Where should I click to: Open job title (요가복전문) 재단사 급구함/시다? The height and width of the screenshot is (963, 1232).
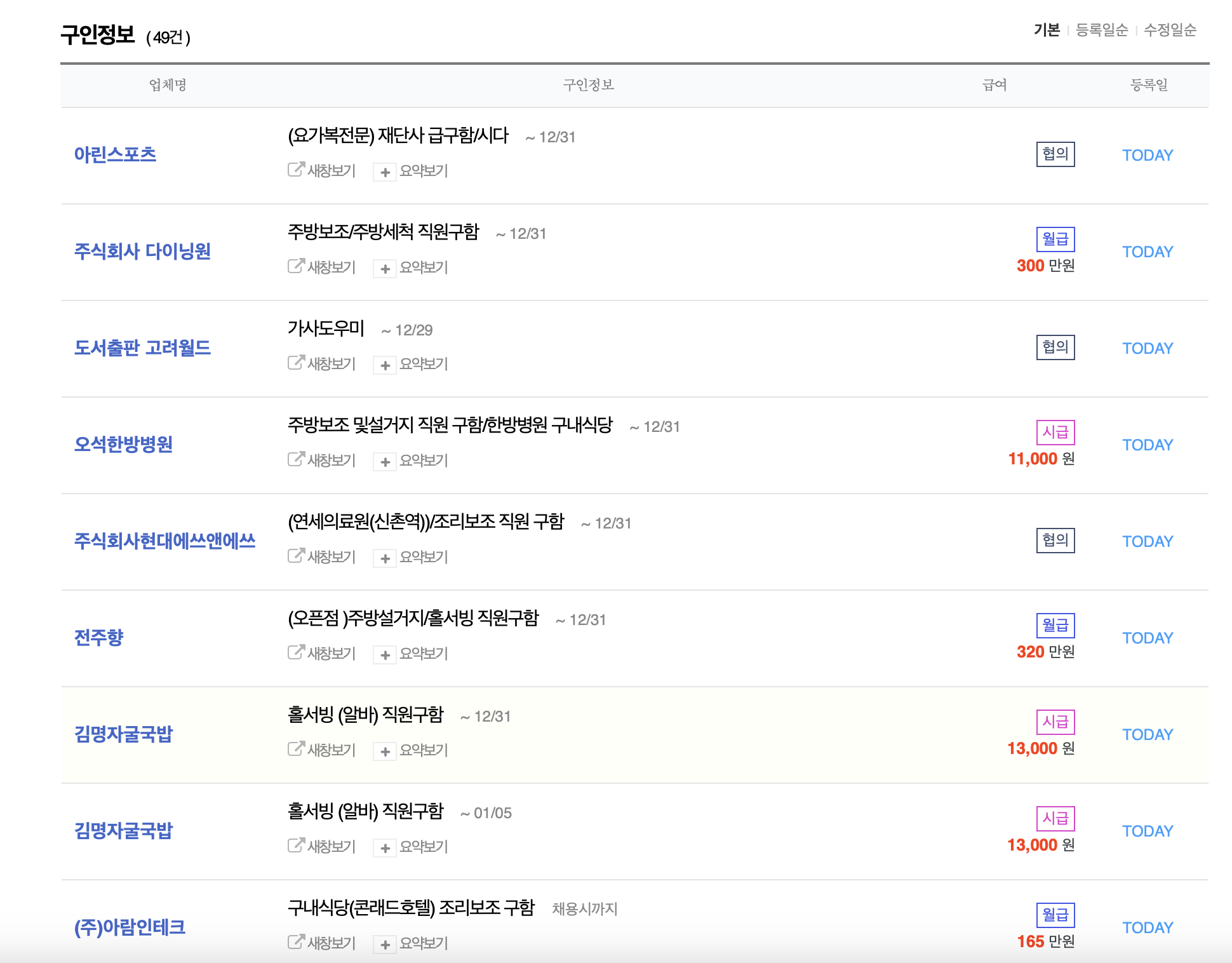(398, 135)
